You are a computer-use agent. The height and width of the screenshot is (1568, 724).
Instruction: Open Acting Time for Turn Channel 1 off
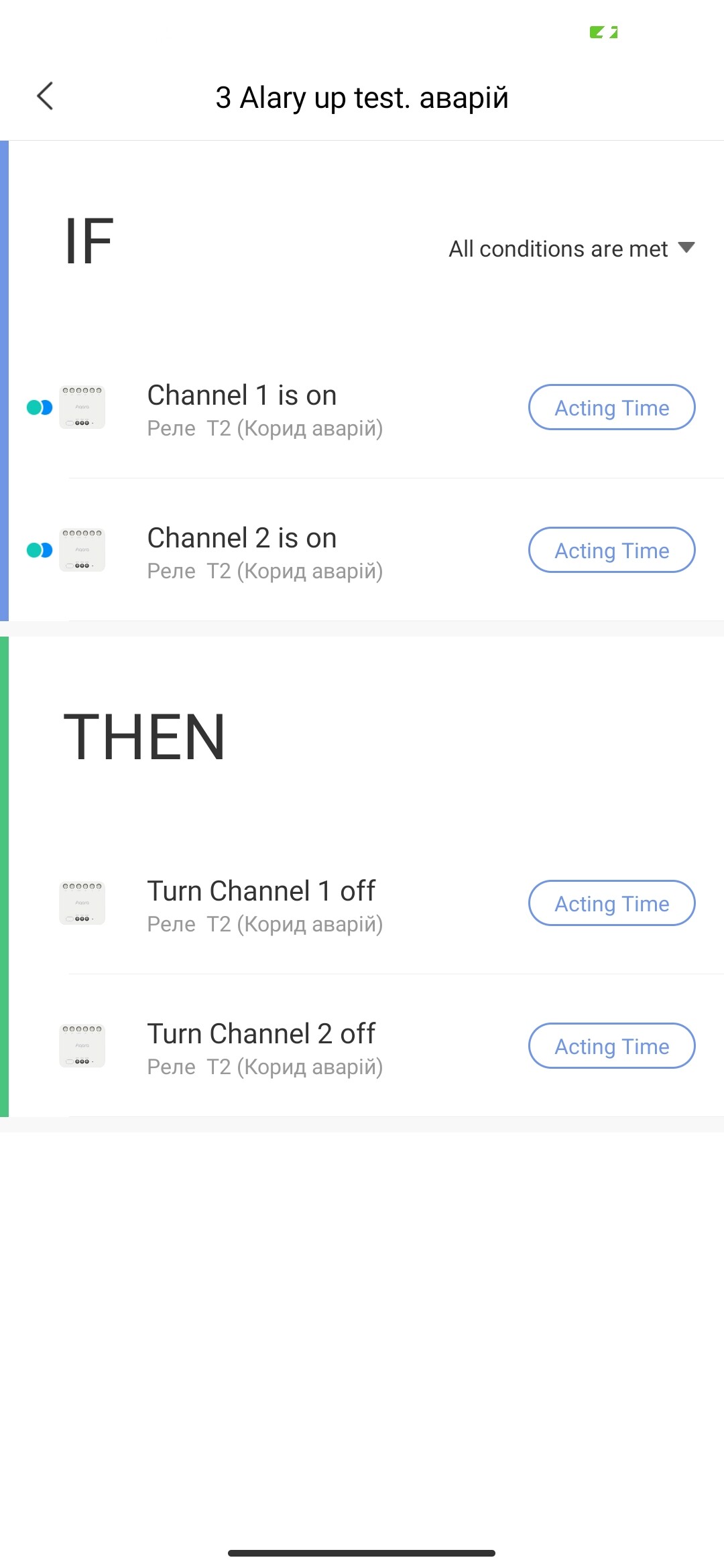611,903
